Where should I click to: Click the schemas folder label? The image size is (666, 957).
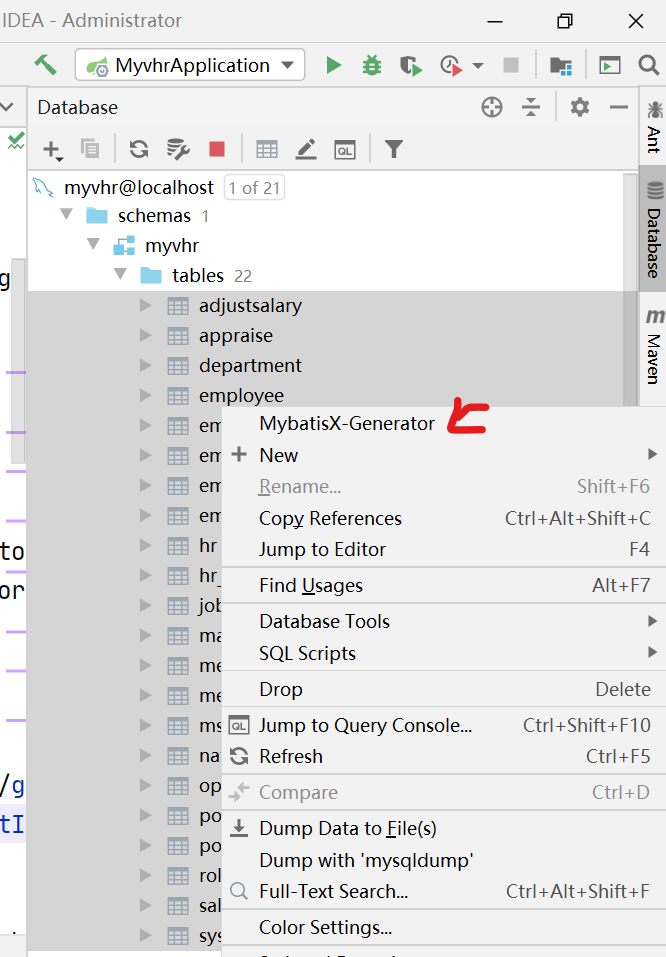[154, 215]
